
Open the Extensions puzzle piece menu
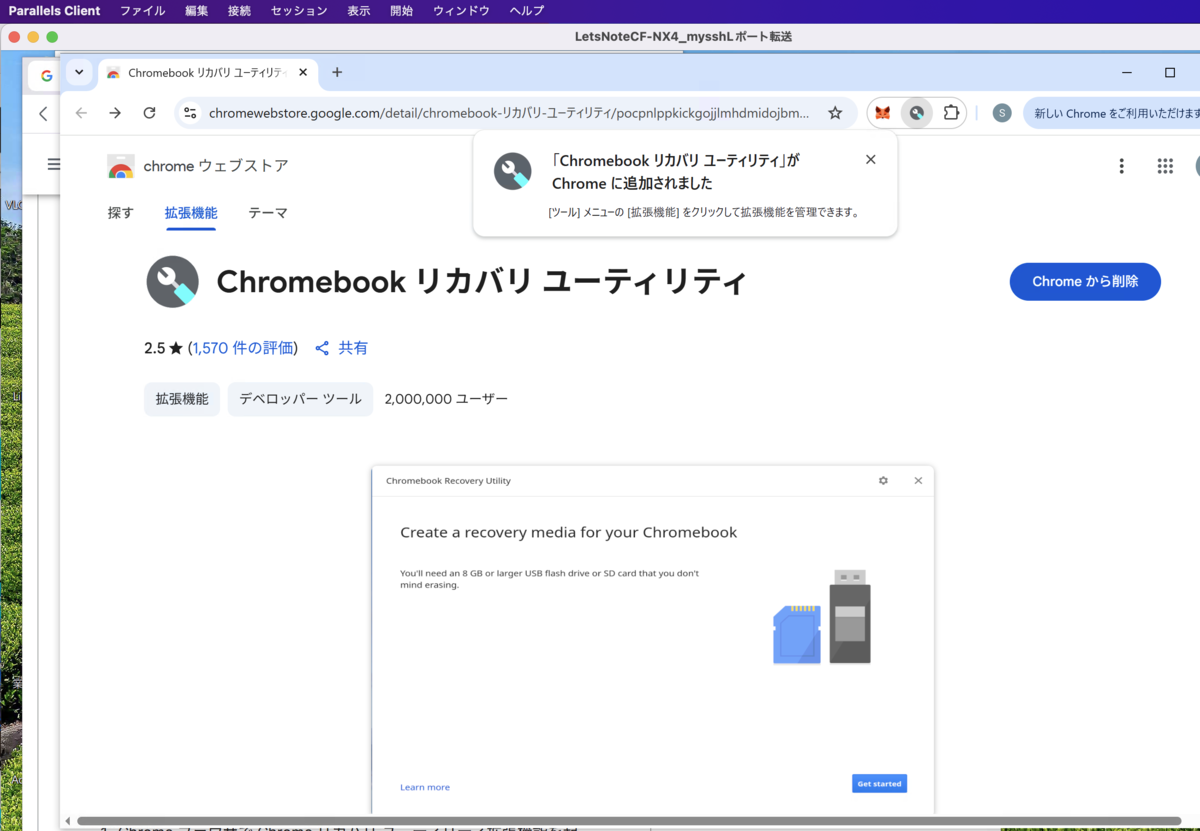pyautogui.click(x=951, y=113)
